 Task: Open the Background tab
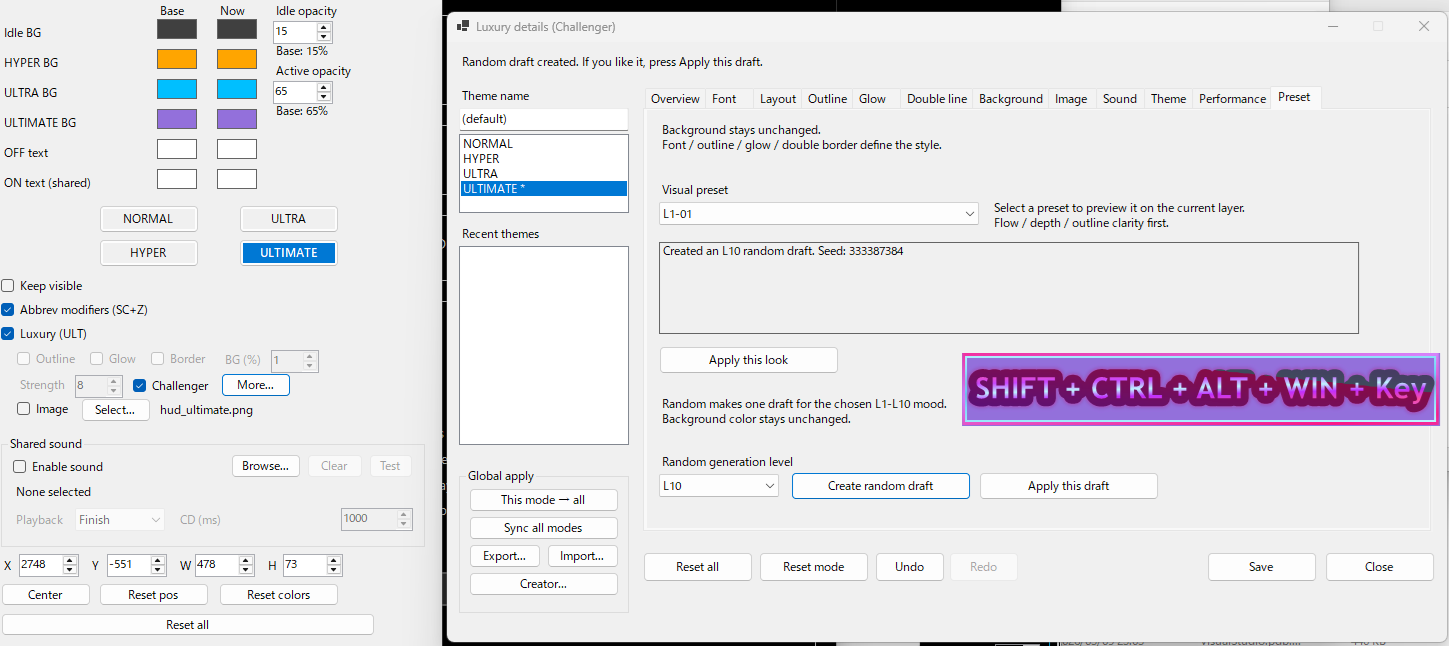pyautogui.click(x=1010, y=99)
